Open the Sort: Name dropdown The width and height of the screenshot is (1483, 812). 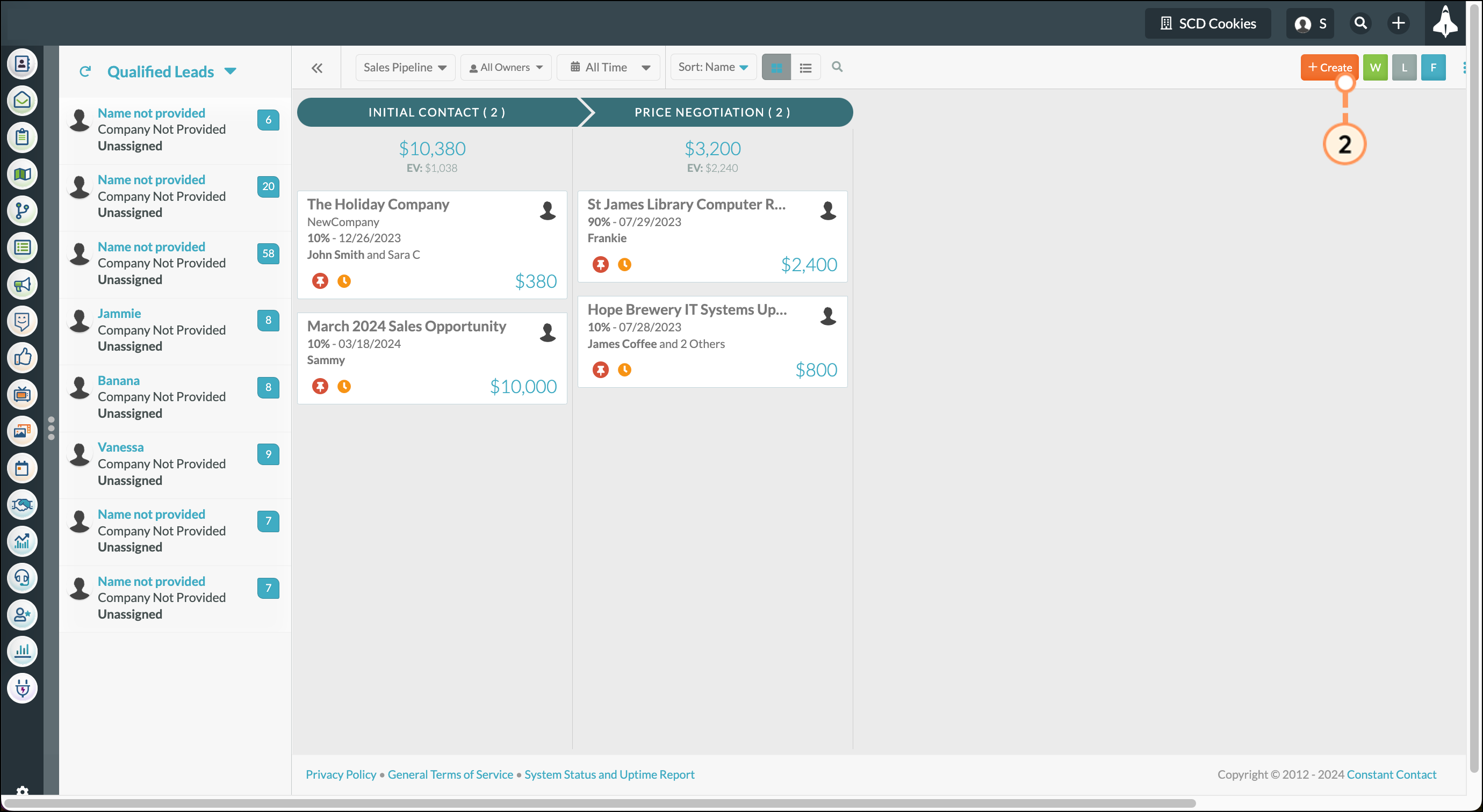tap(714, 67)
